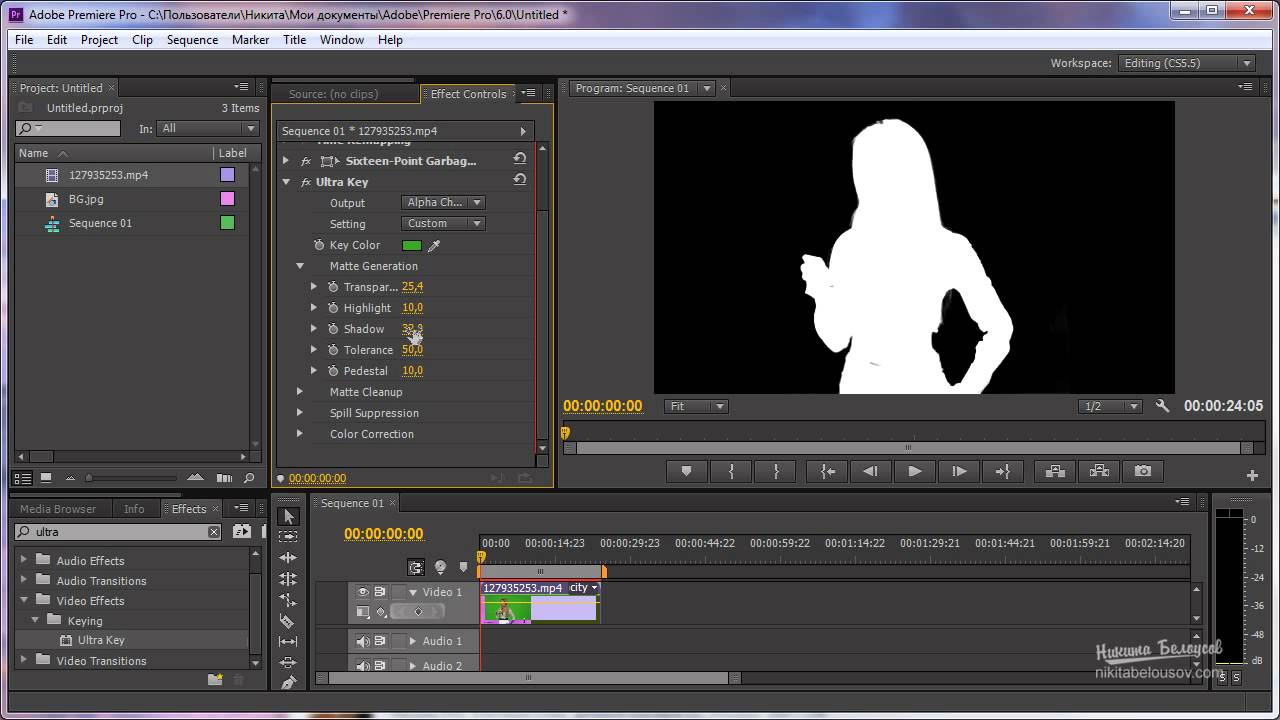Toggle the Ultra Key fx on/off
1280x720 pixels.
pos(305,182)
